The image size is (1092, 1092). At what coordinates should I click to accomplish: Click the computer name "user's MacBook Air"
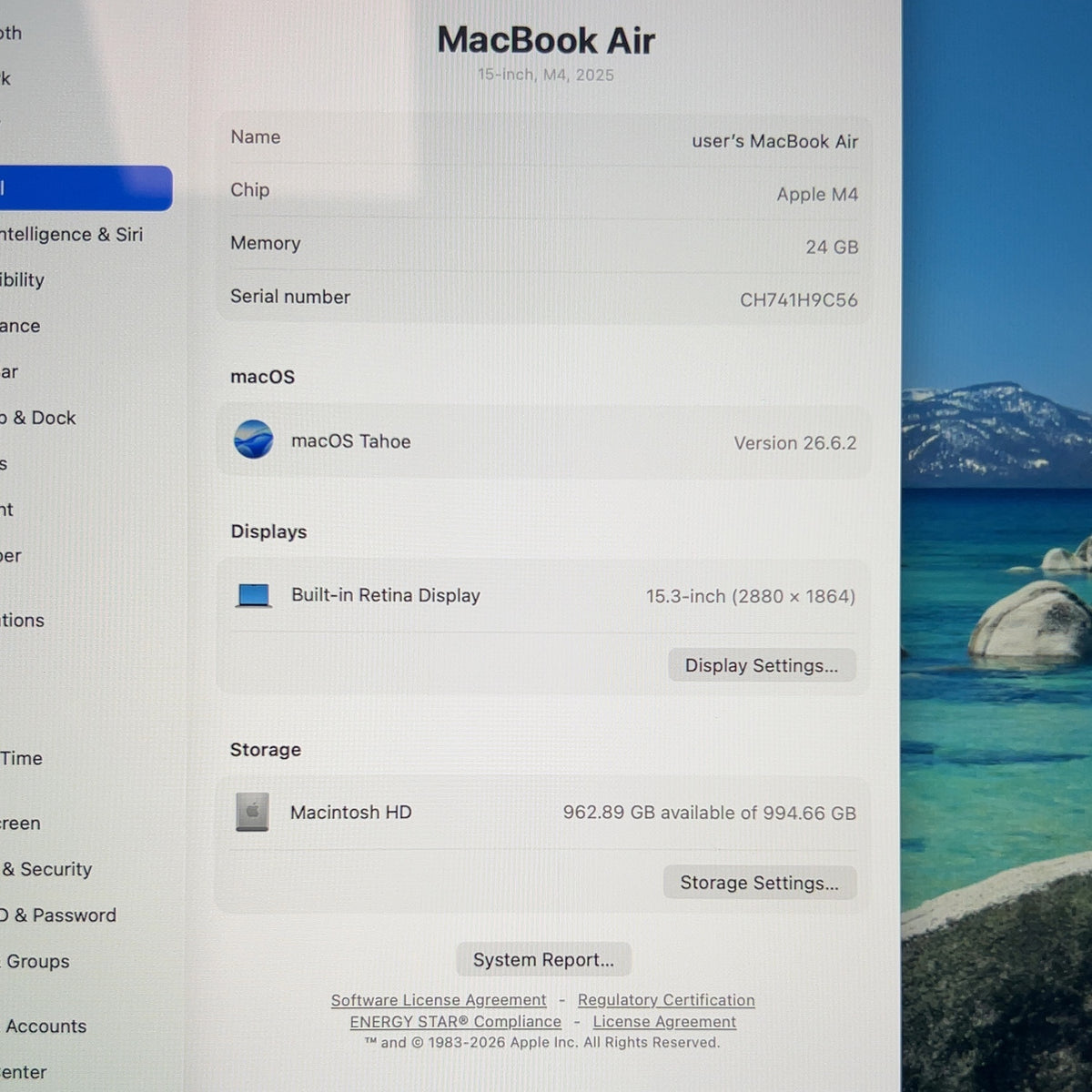pos(774,141)
